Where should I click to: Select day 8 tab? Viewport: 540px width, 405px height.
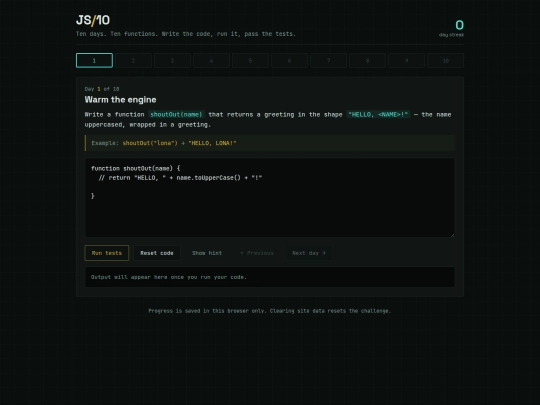tap(367, 61)
